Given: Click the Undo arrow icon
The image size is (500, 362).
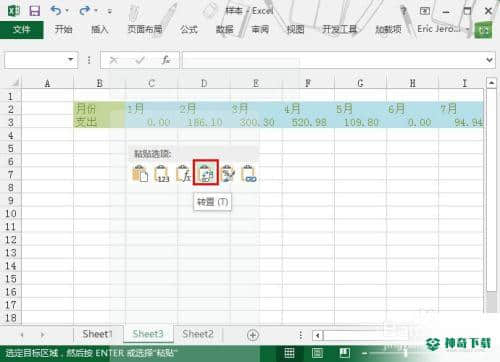Looking at the screenshot, I should (x=55, y=11).
